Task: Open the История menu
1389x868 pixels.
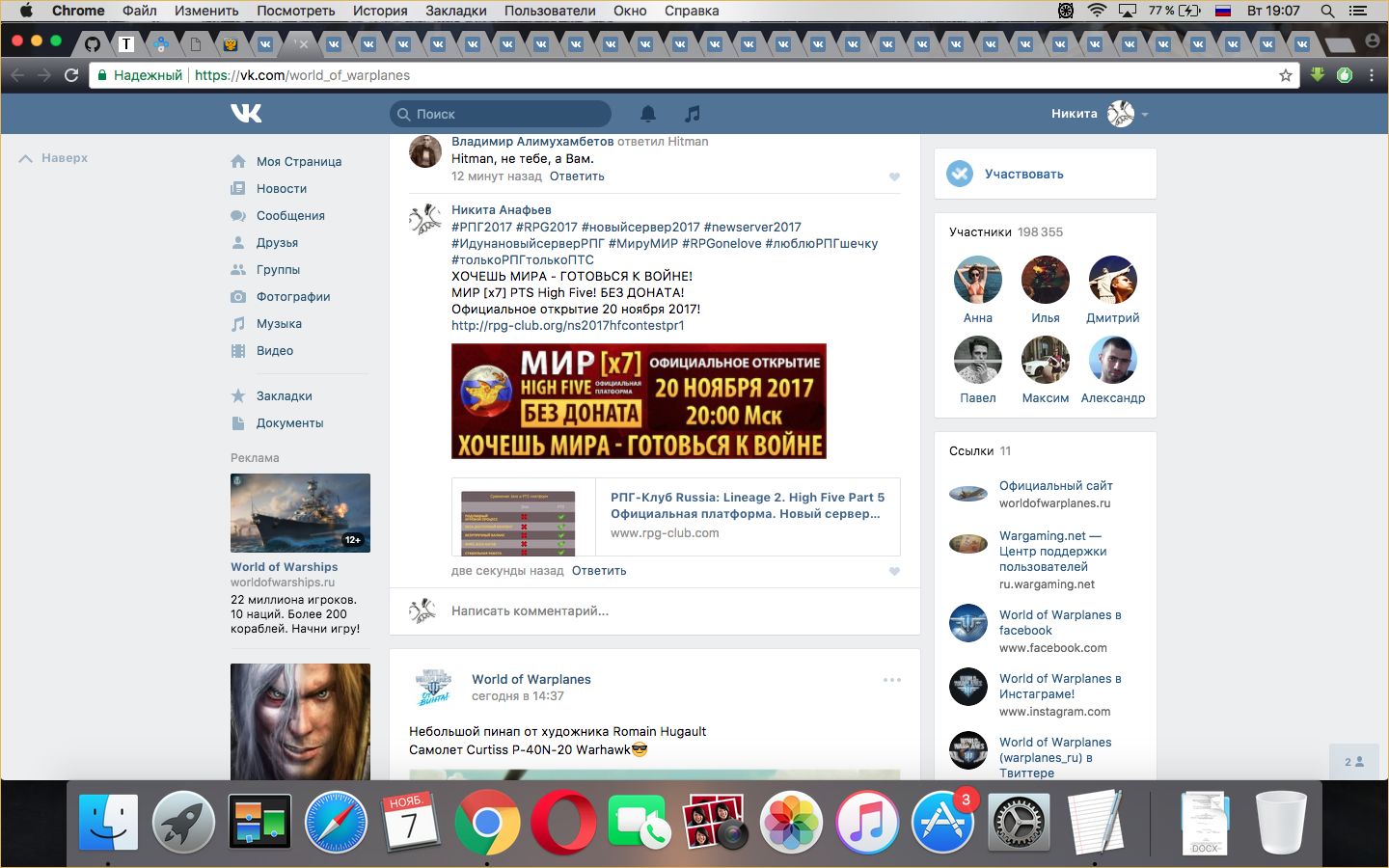Action: (380, 11)
